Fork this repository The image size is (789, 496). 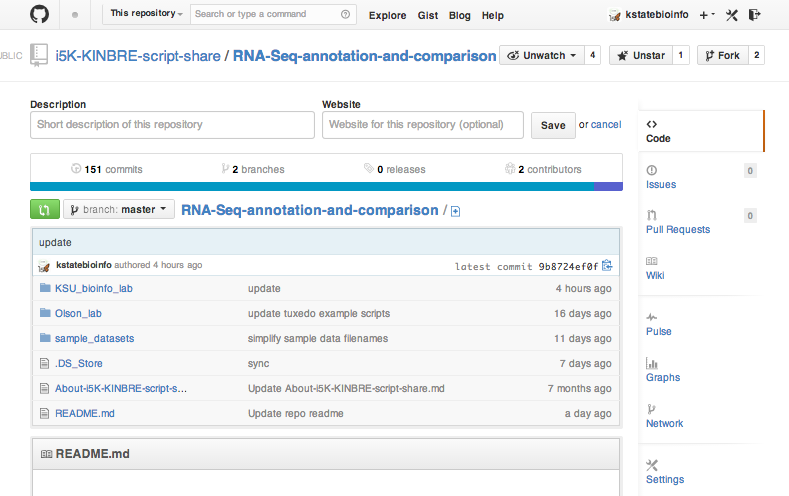tap(723, 55)
